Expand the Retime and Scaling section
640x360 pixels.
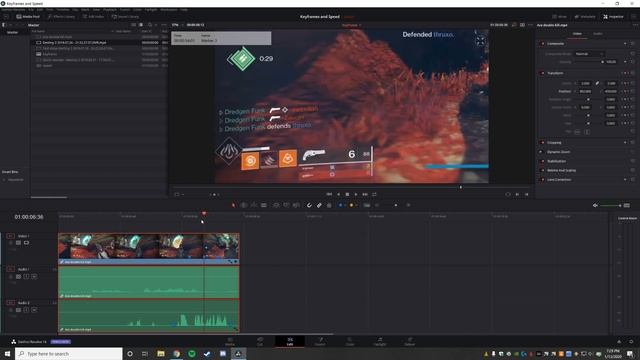coord(562,170)
